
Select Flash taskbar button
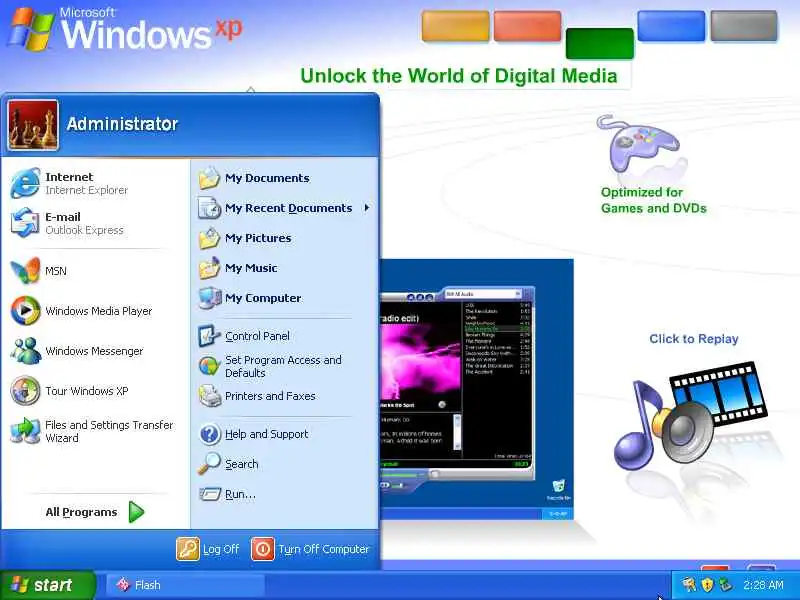(186, 585)
